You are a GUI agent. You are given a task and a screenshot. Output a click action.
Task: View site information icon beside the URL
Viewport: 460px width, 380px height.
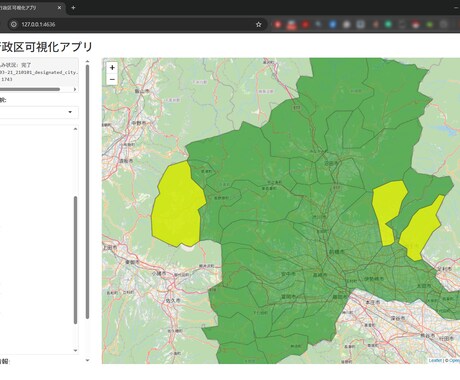click(14, 24)
